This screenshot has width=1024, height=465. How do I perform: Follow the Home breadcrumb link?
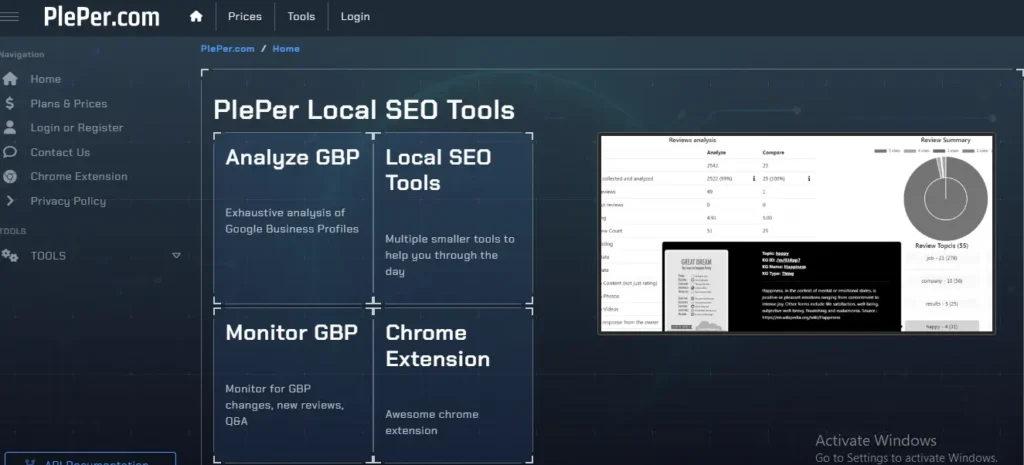tap(286, 48)
